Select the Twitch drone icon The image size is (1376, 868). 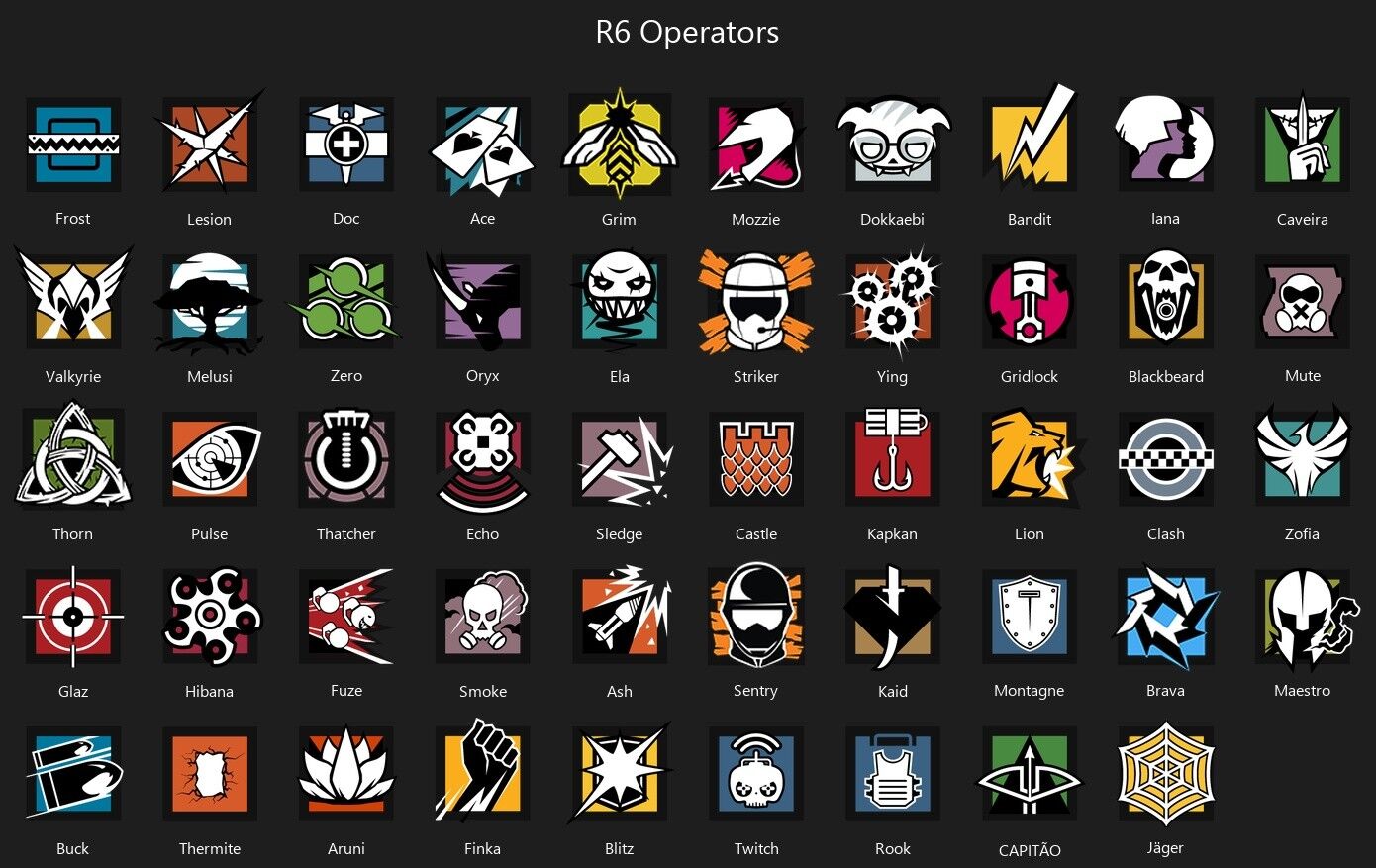pyautogui.click(x=756, y=774)
